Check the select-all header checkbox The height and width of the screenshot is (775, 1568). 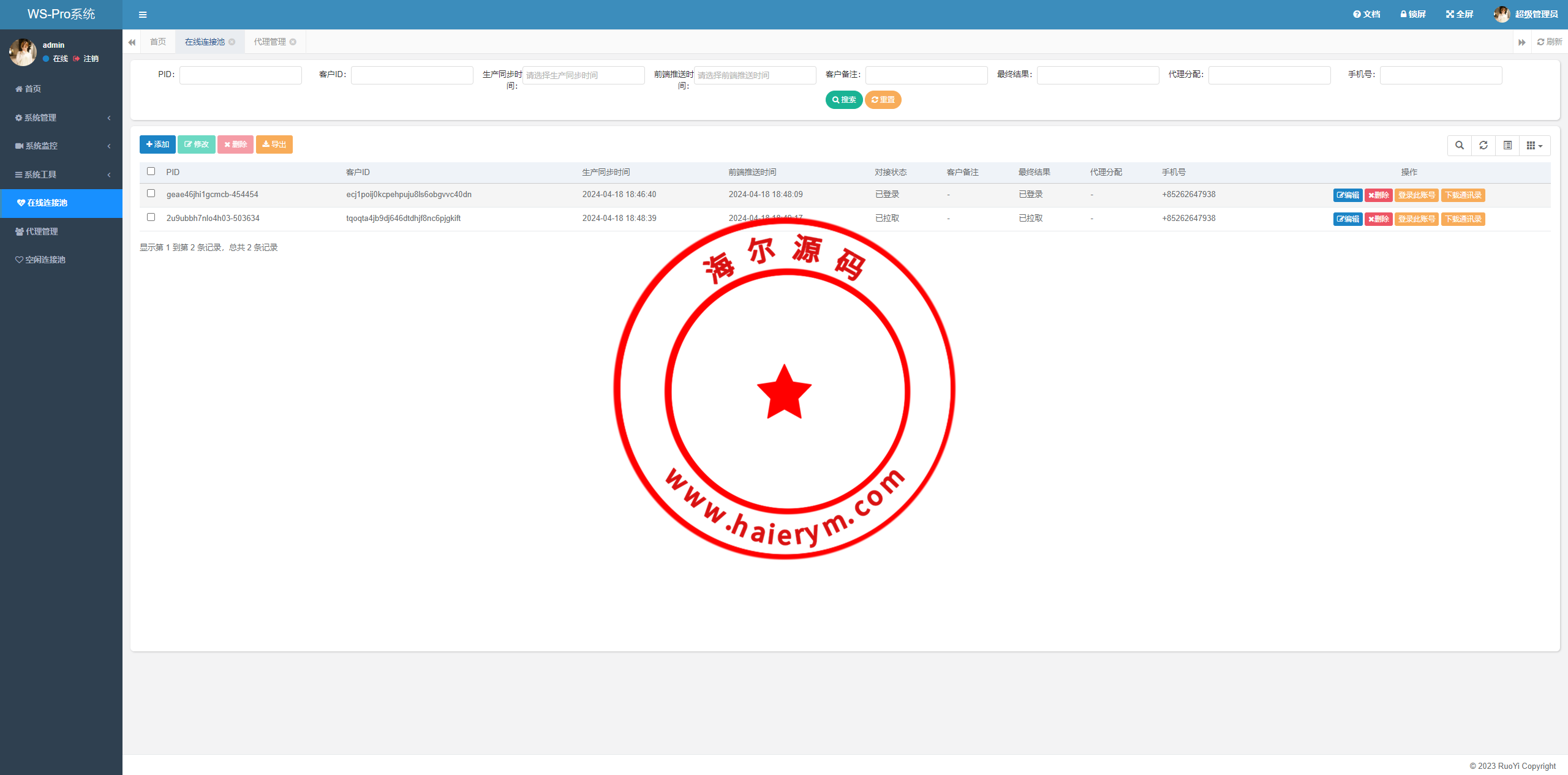[151, 171]
